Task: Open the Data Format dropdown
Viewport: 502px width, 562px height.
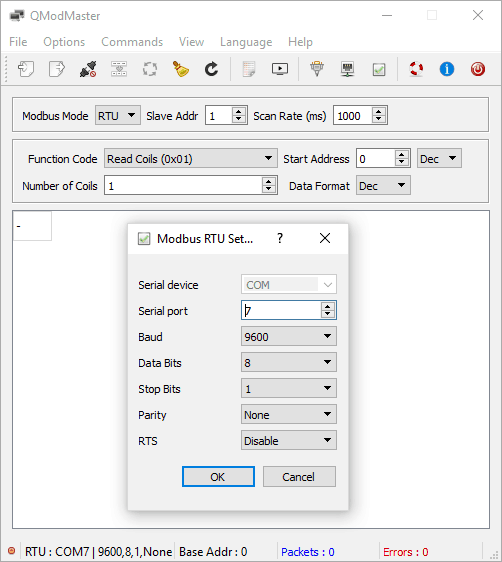Action: click(x=383, y=185)
